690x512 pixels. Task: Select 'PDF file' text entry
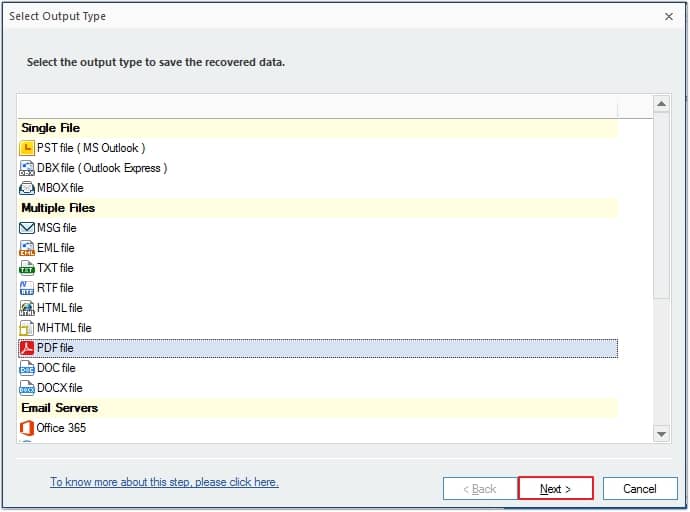[x=55, y=348]
